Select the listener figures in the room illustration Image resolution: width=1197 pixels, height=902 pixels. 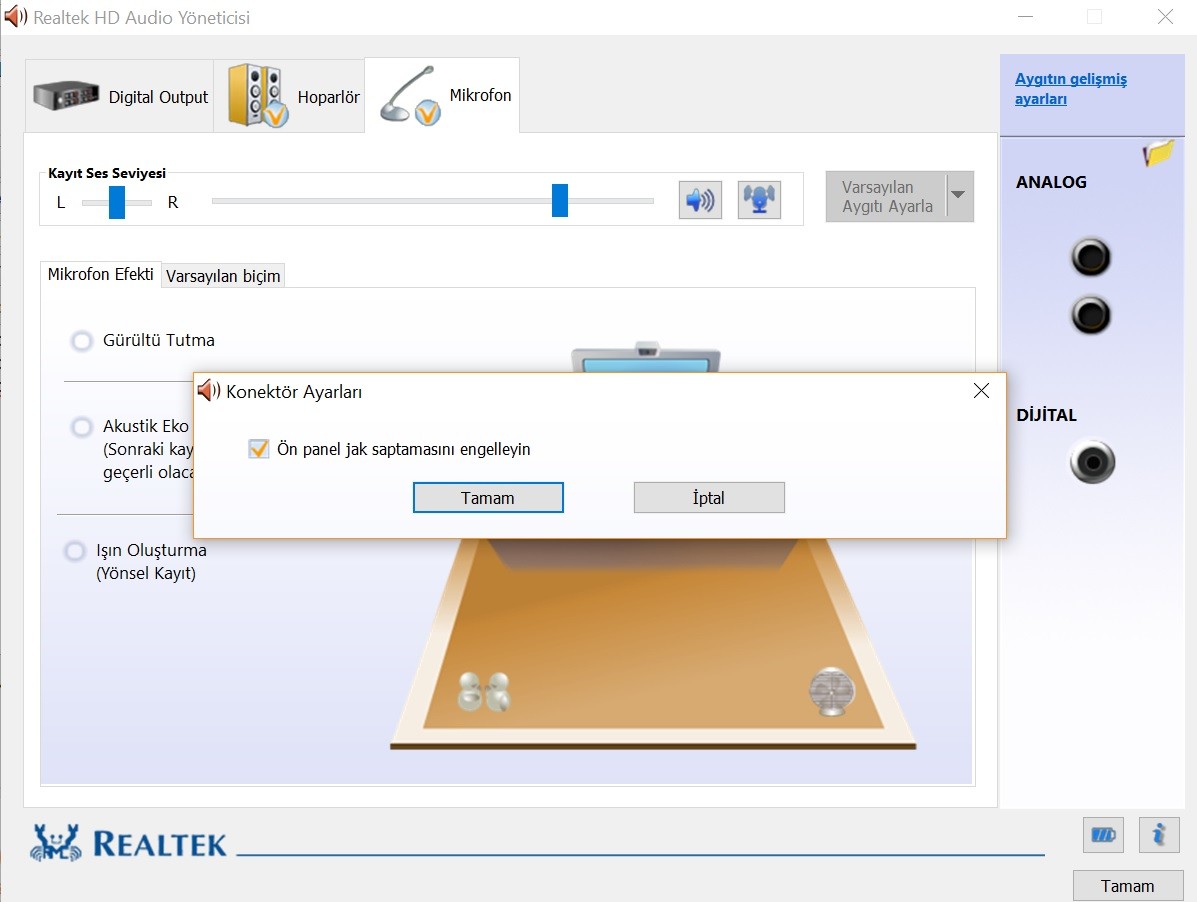(484, 691)
